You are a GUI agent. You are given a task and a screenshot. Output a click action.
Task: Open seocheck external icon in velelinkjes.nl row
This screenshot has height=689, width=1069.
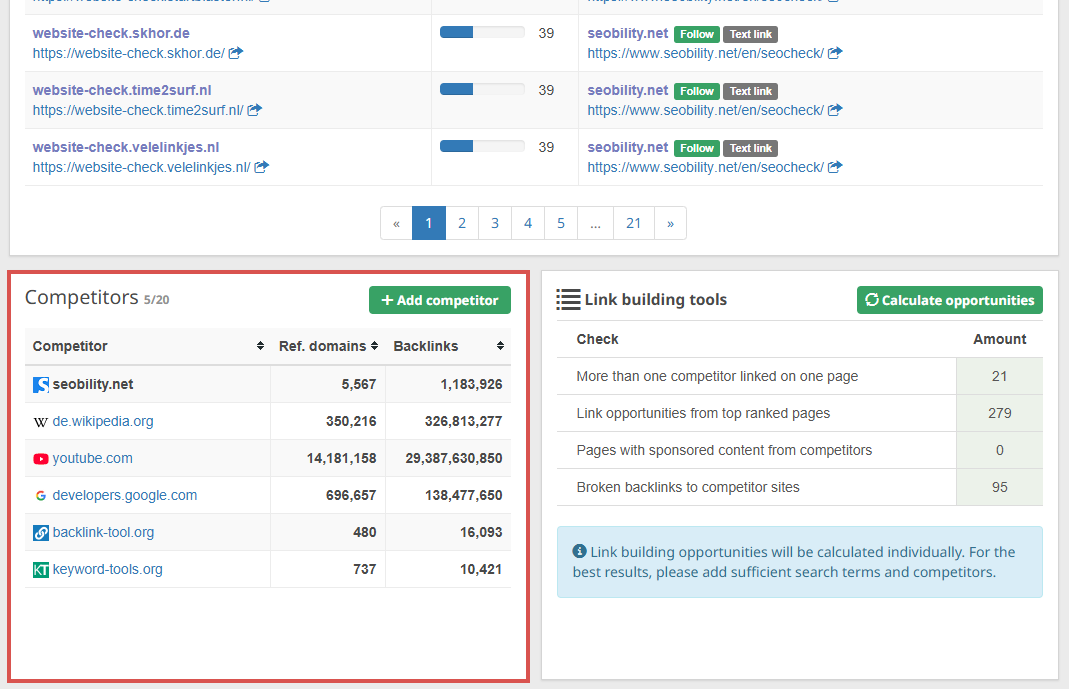tap(835, 167)
